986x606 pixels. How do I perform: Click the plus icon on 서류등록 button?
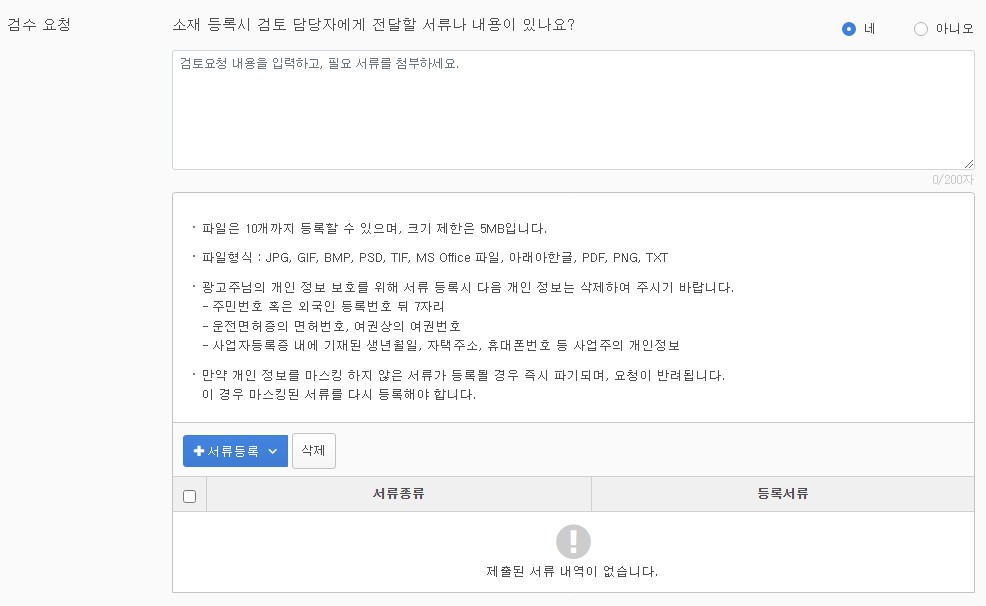pos(197,451)
